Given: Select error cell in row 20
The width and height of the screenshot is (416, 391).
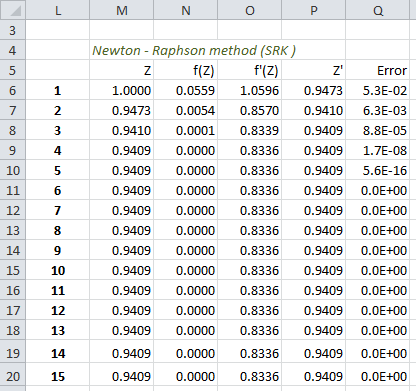Looking at the screenshot, I should click(378, 376).
